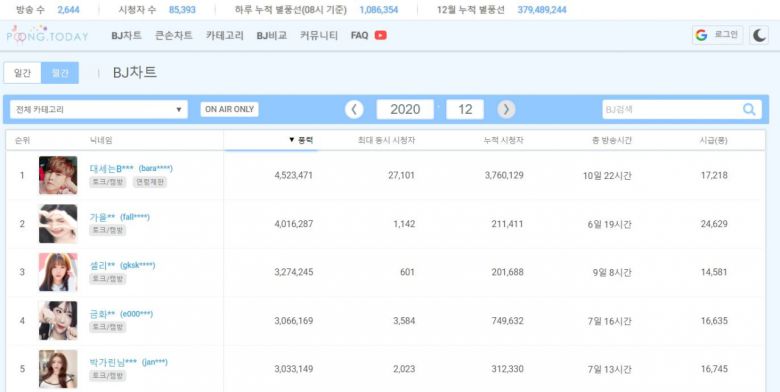Click the 4,016,287 value in rank 2 row

point(293,224)
